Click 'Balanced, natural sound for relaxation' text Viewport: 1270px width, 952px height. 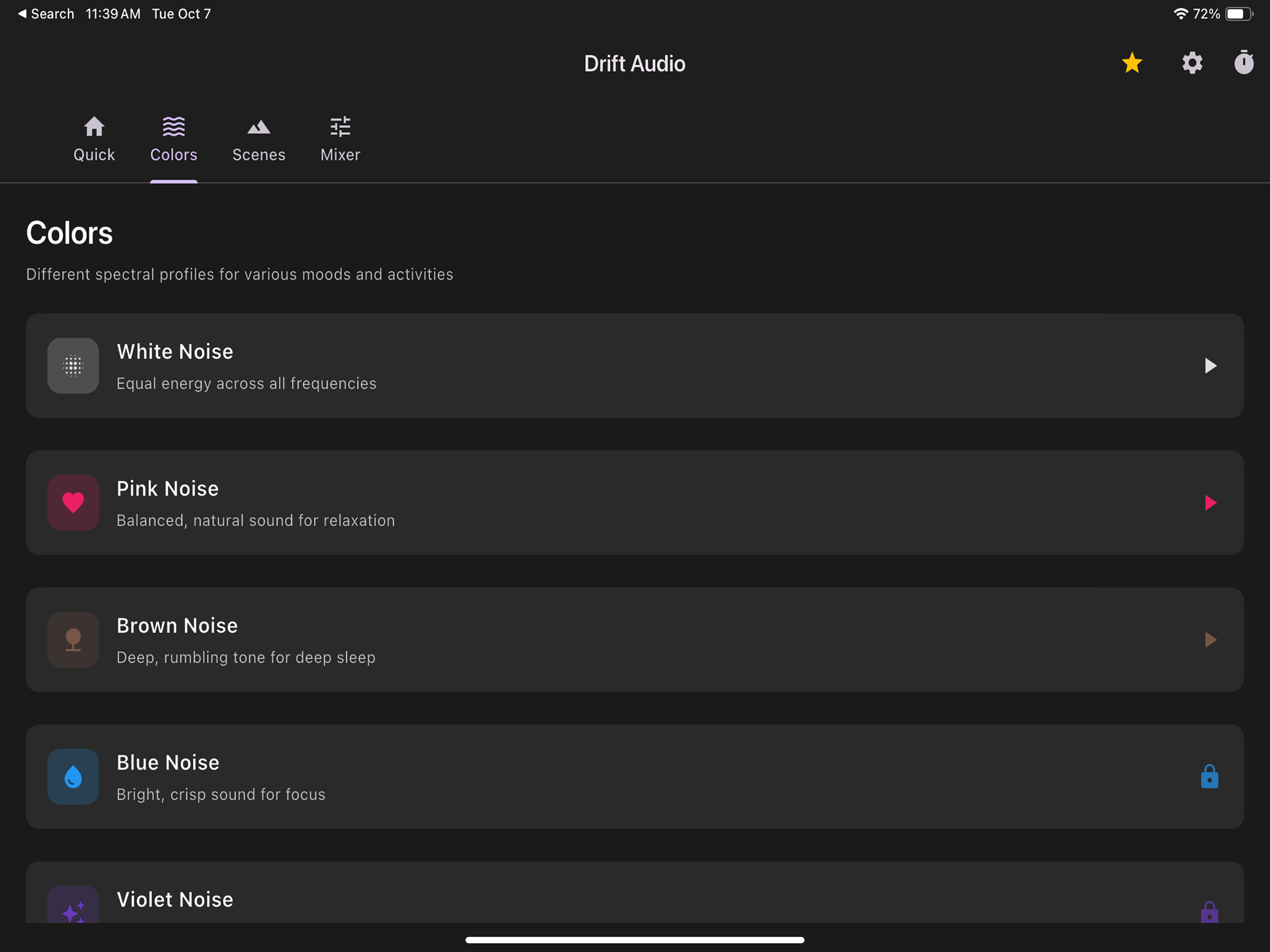coord(256,520)
